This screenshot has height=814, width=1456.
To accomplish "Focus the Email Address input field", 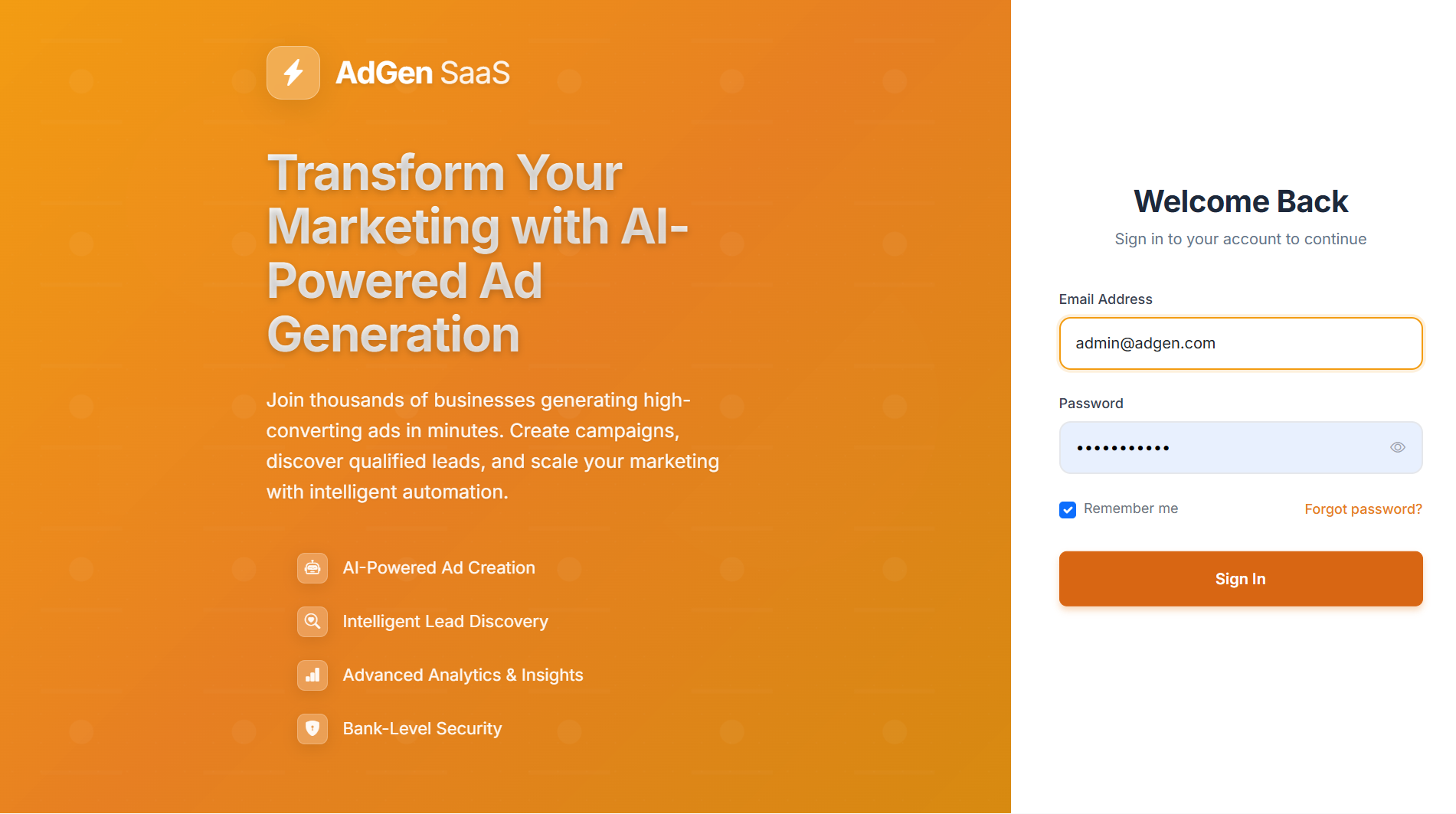I will point(1241,343).
